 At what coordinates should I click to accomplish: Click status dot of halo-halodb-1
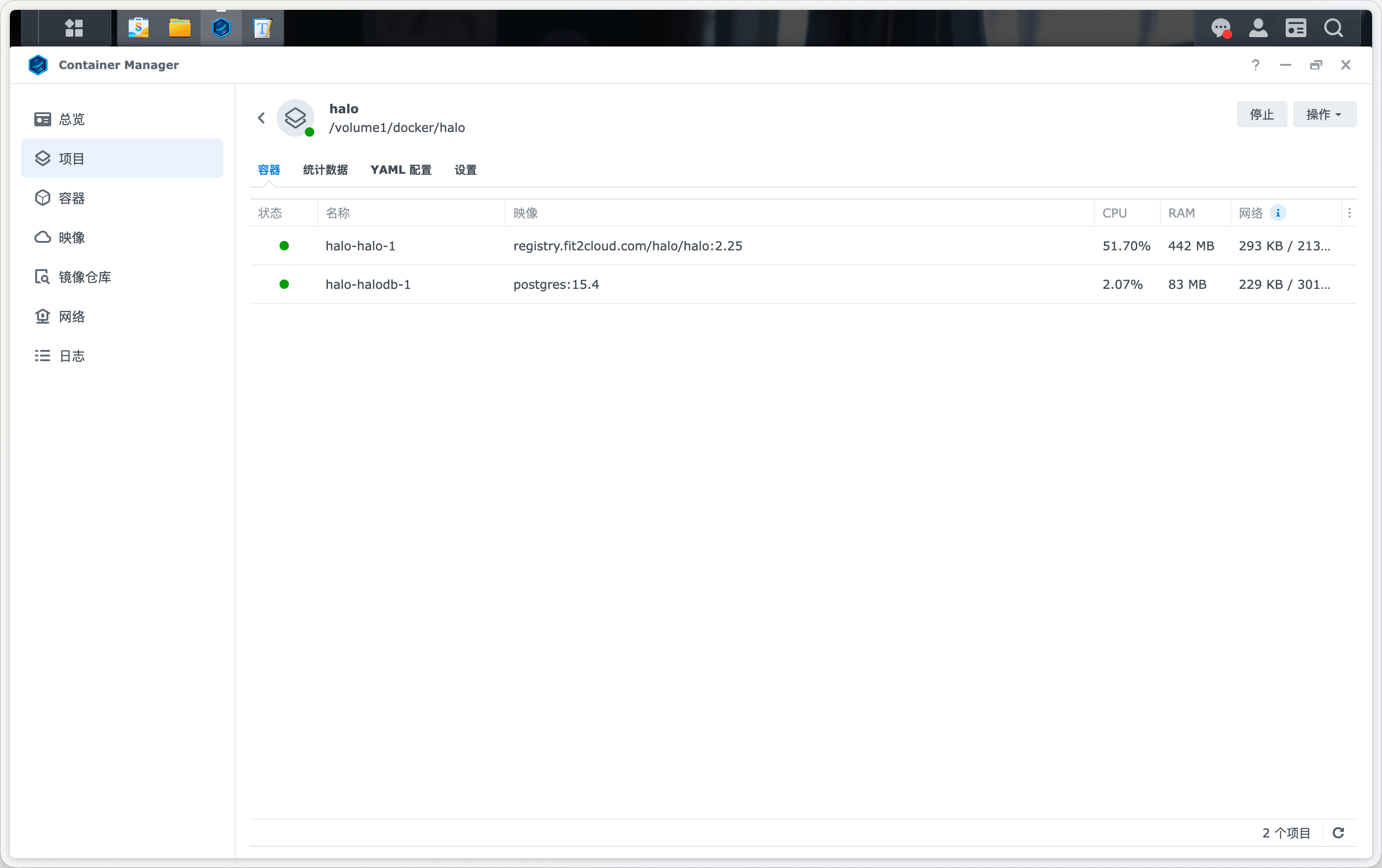284,284
